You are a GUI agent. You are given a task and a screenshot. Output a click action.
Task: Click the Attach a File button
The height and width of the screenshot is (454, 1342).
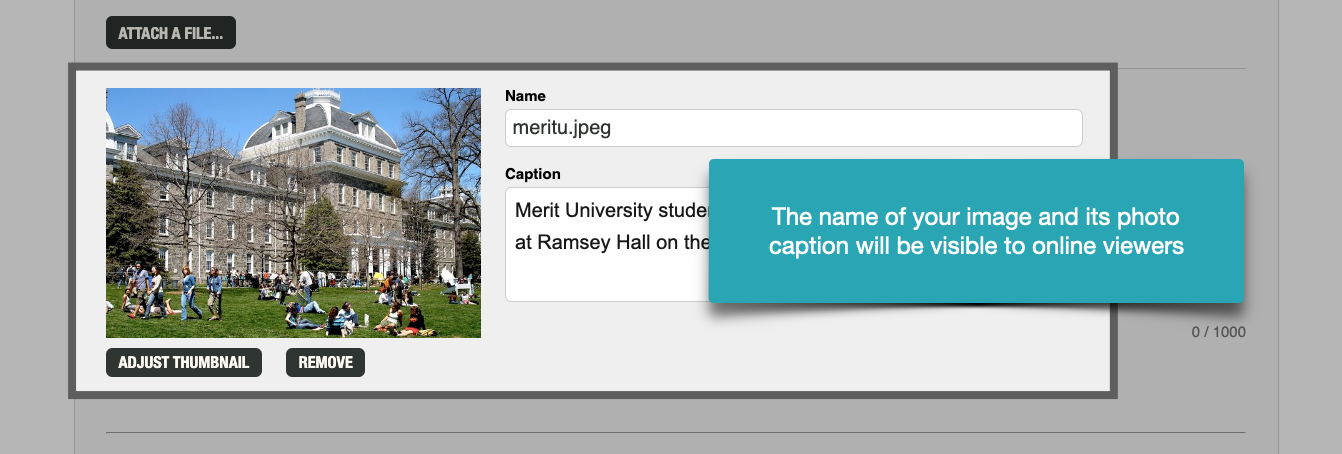(171, 33)
